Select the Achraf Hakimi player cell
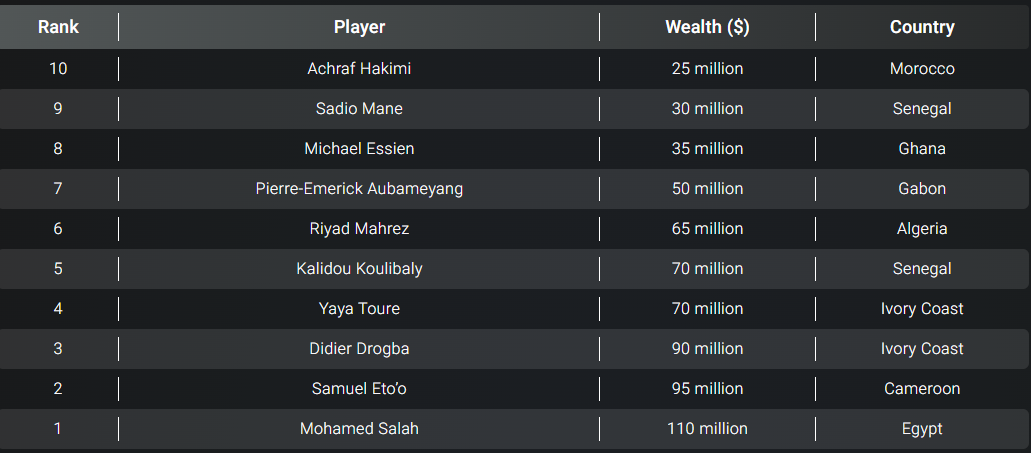This screenshot has width=1031, height=453. (x=359, y=68)
